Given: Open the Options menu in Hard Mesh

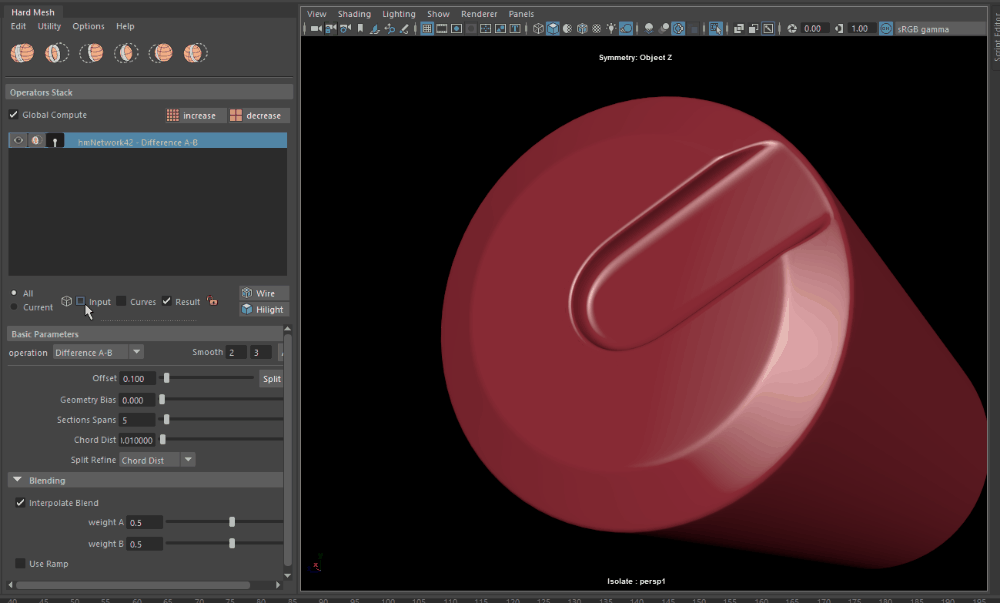Looking at the screenshot, I should point(88,26).
